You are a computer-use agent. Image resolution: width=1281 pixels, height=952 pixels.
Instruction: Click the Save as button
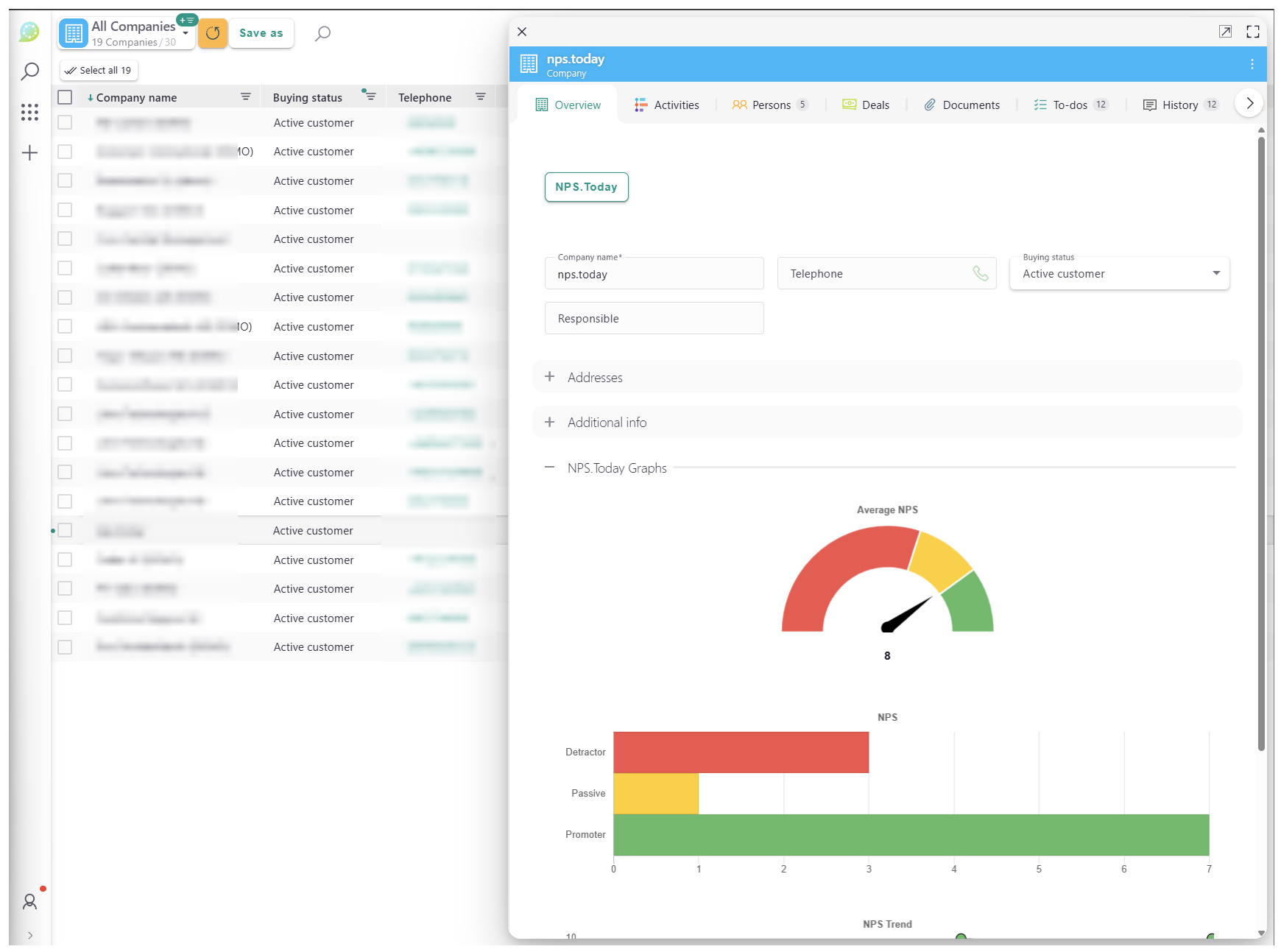click(261, 33)
